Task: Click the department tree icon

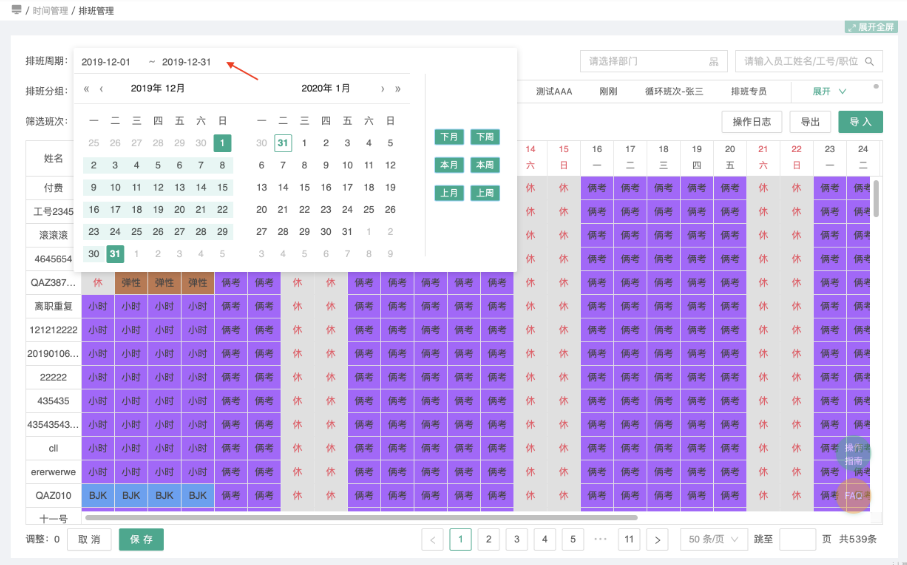Action: [x=713, y=61]
